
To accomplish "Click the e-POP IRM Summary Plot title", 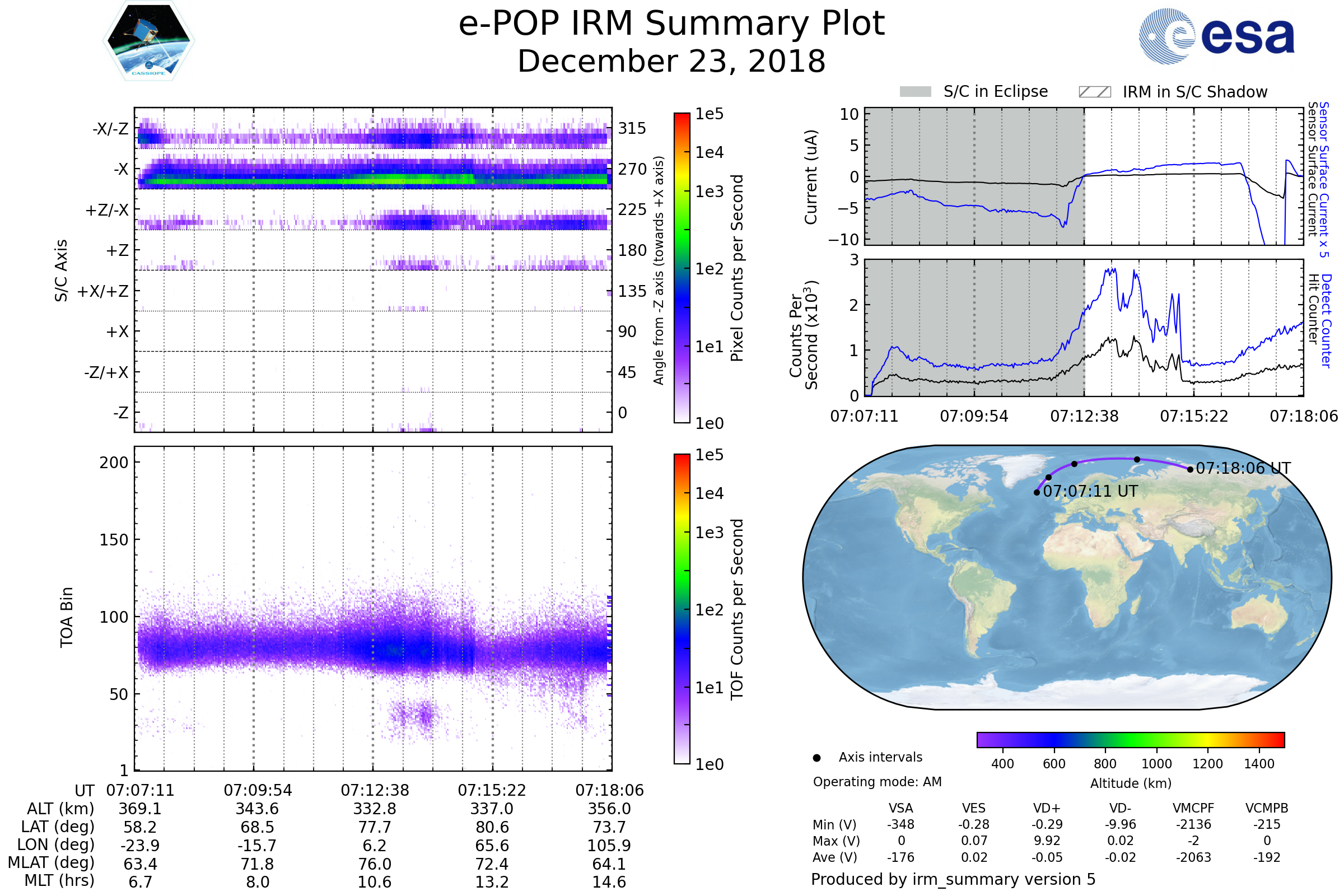I will tap(671, 24).
